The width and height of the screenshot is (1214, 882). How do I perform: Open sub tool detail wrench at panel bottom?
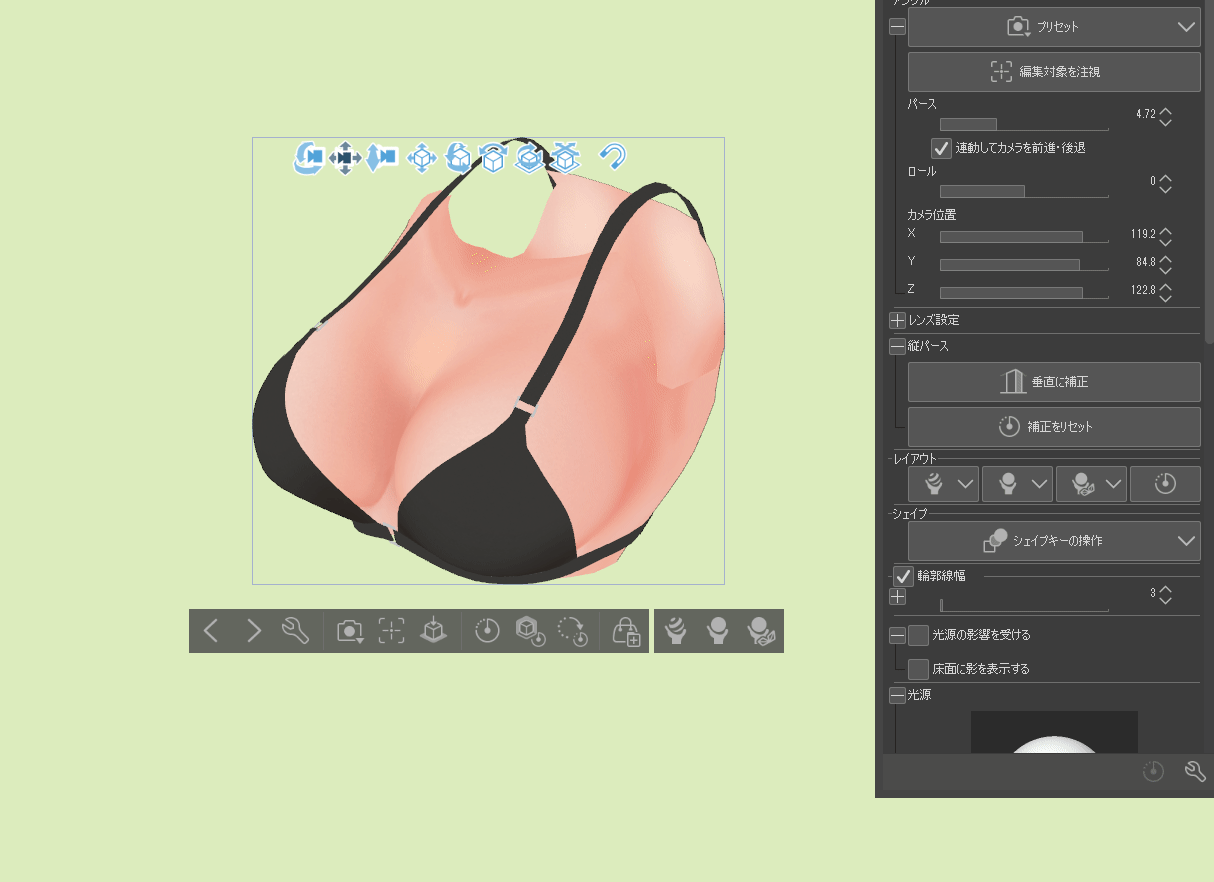click(1194, 771)
